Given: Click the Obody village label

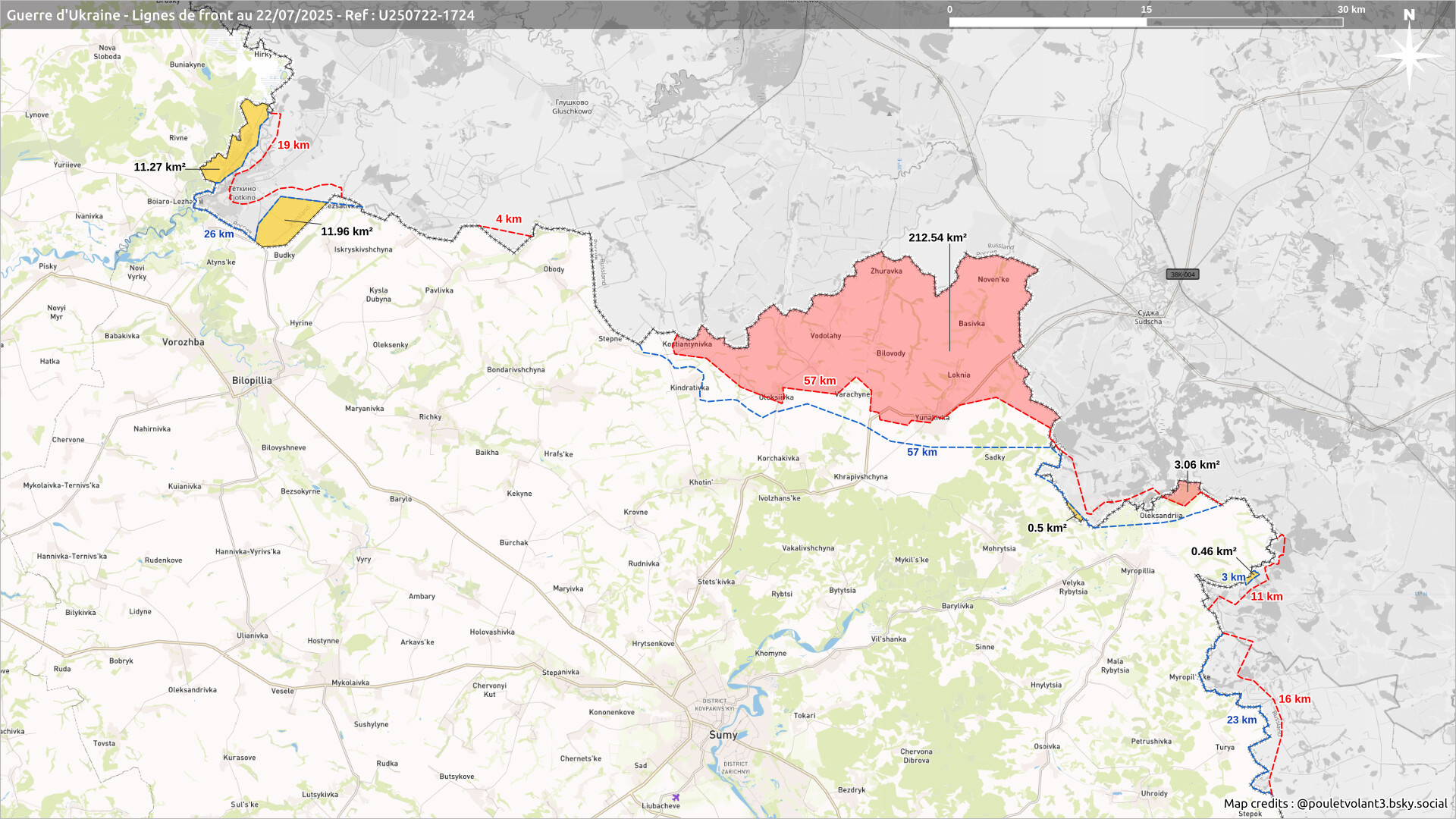Looking at the screenshot, I should [554, 269].
